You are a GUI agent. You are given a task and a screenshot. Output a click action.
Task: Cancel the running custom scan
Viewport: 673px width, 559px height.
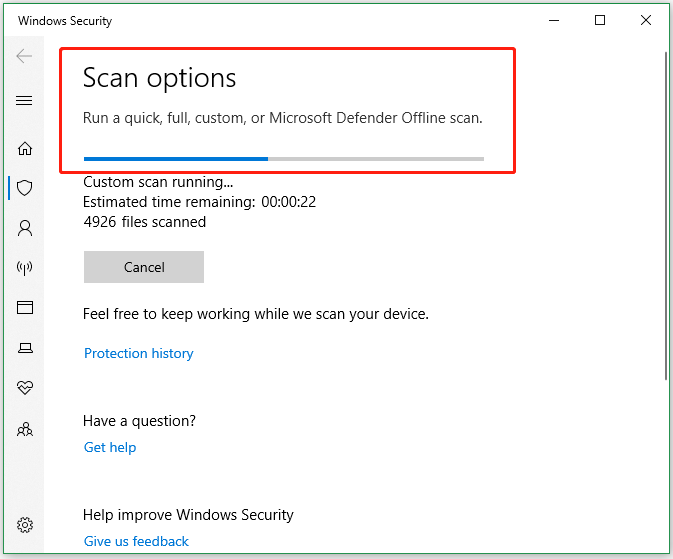[x=144, y=267]
